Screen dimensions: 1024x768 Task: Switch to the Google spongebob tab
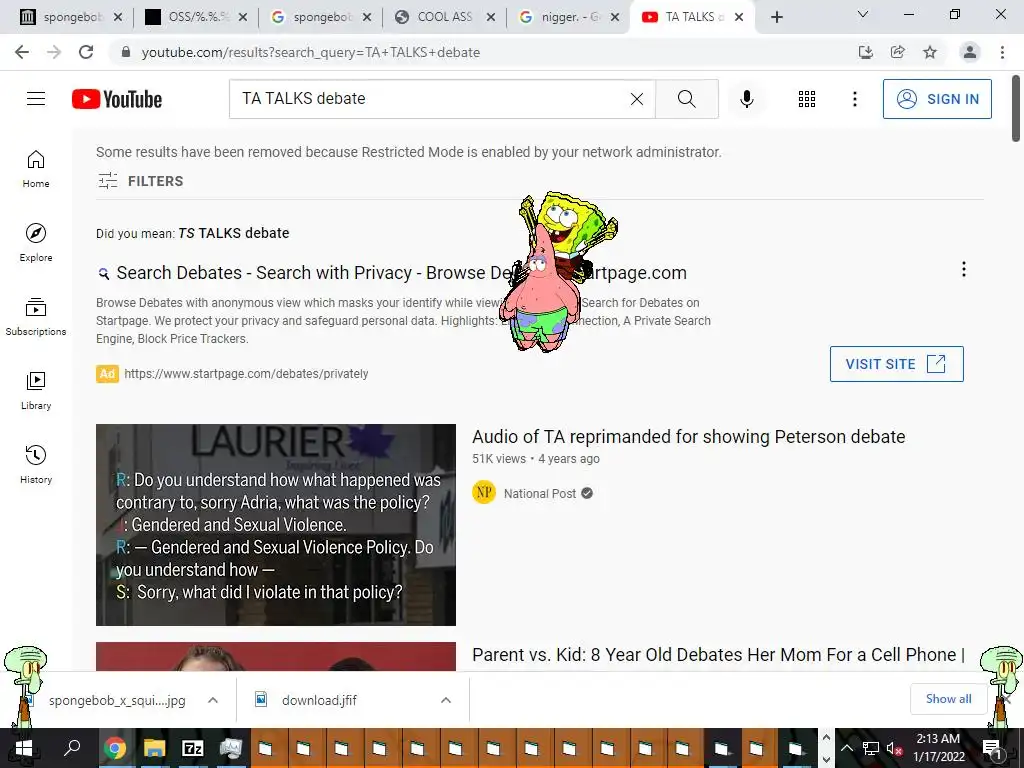[x=320, y=17]
